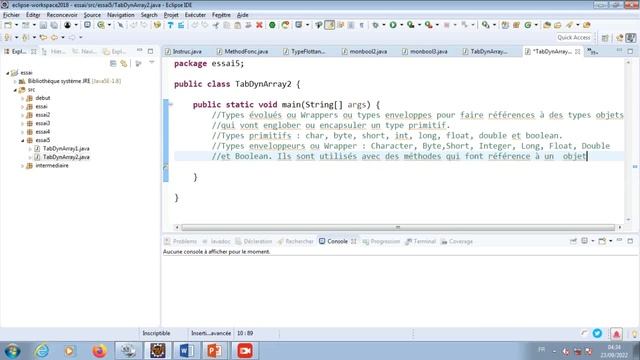Image resolution: width=640 pixels, height=360 pixels.
Task: Click the Coverage run icon
Action: tap(411, 25)
